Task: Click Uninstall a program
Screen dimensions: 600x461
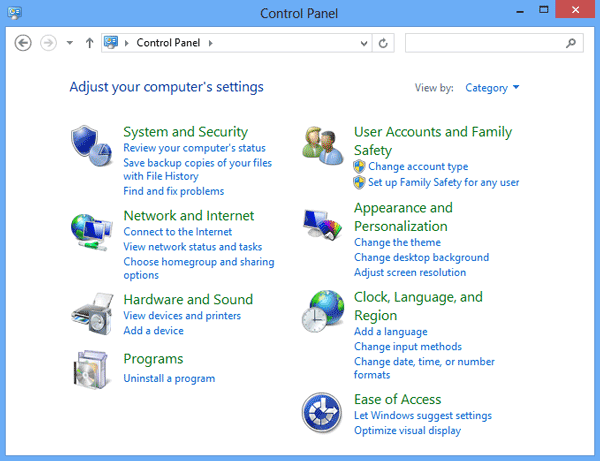Action: [169, 378]
